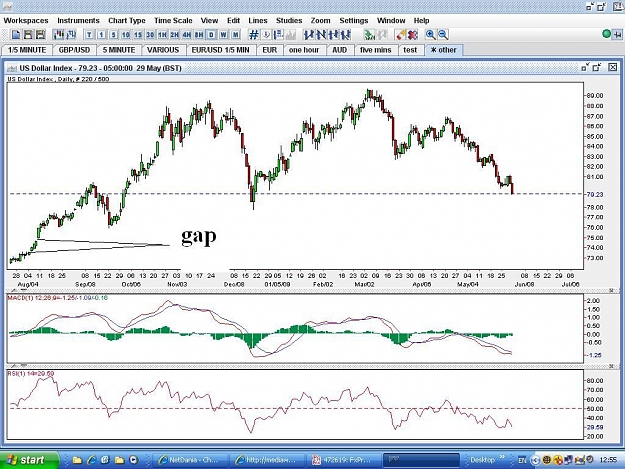Toggle the grid hash icon
625x469 pixels.
pos(254,35)
